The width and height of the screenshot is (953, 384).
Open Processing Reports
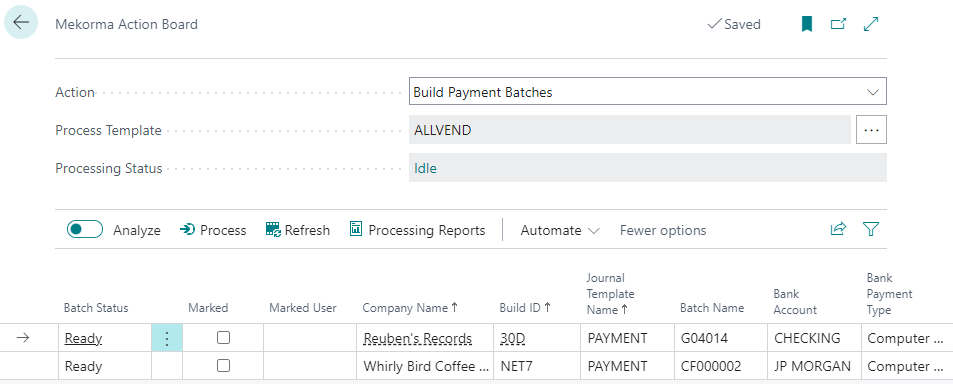point(418,230)
